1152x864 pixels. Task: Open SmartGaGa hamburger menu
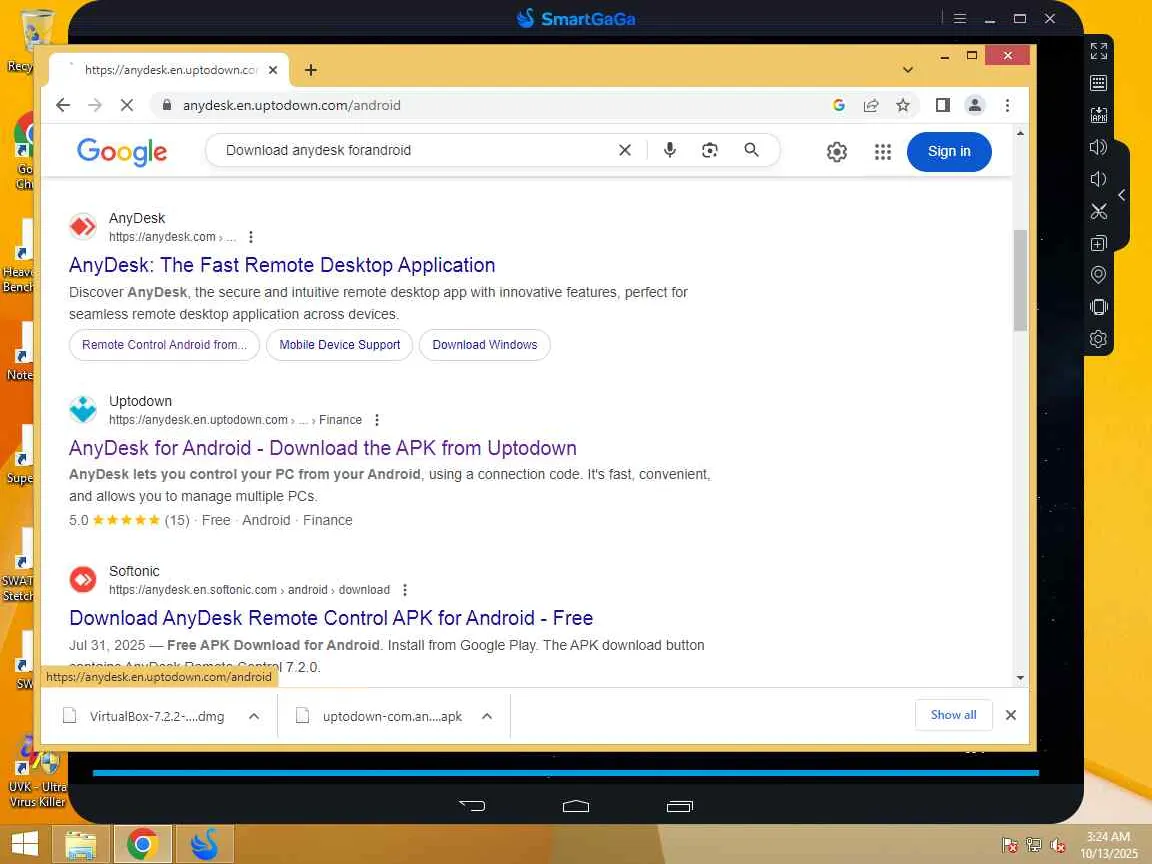(x=960, y=18)
